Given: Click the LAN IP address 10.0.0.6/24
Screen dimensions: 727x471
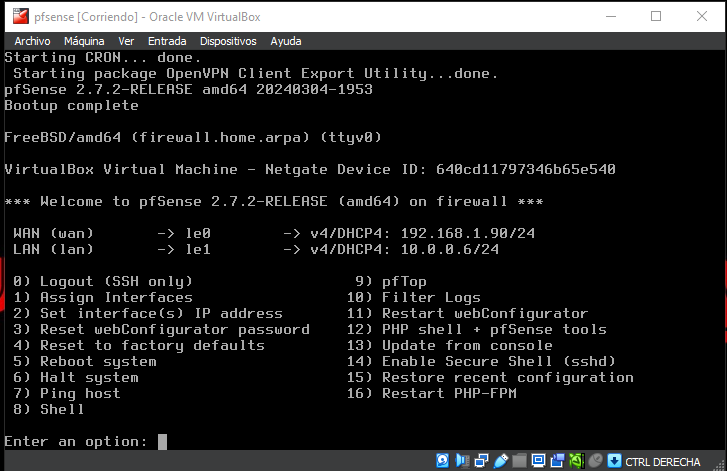Looking at the screenshot, I should click(x=450, y=249).
